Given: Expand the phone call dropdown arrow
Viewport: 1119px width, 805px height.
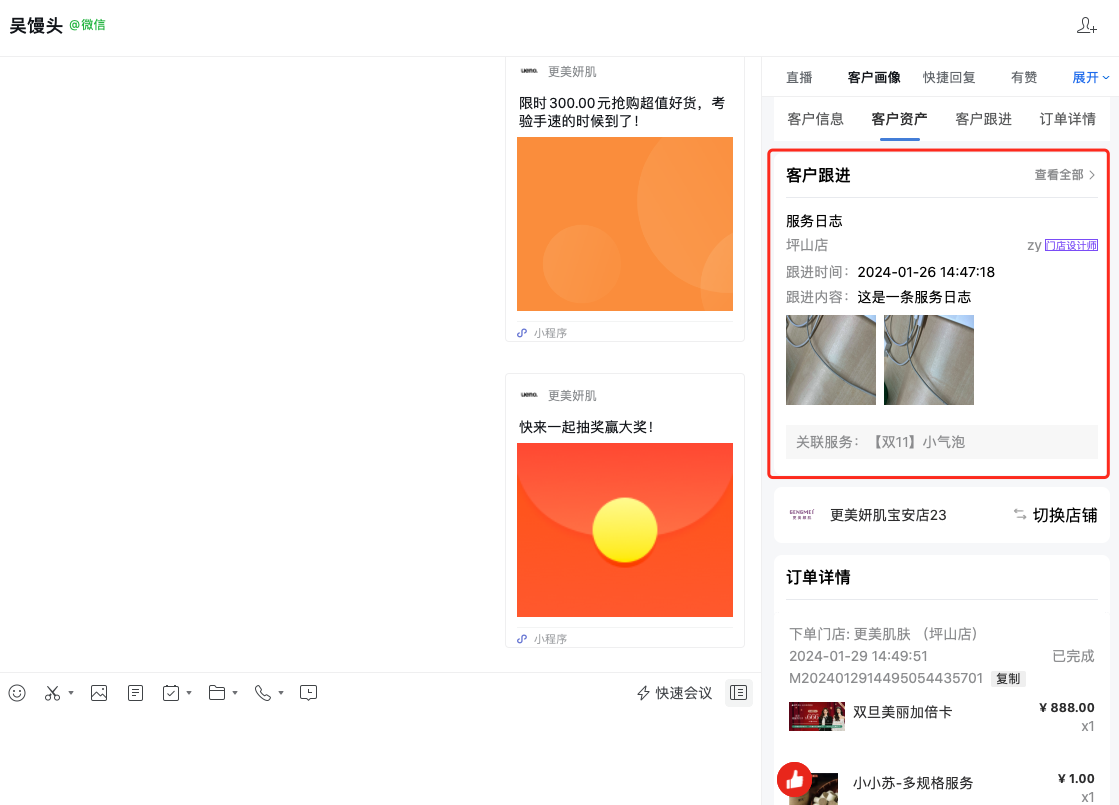Looking at the screenshot, I should [x=281, y=693].
